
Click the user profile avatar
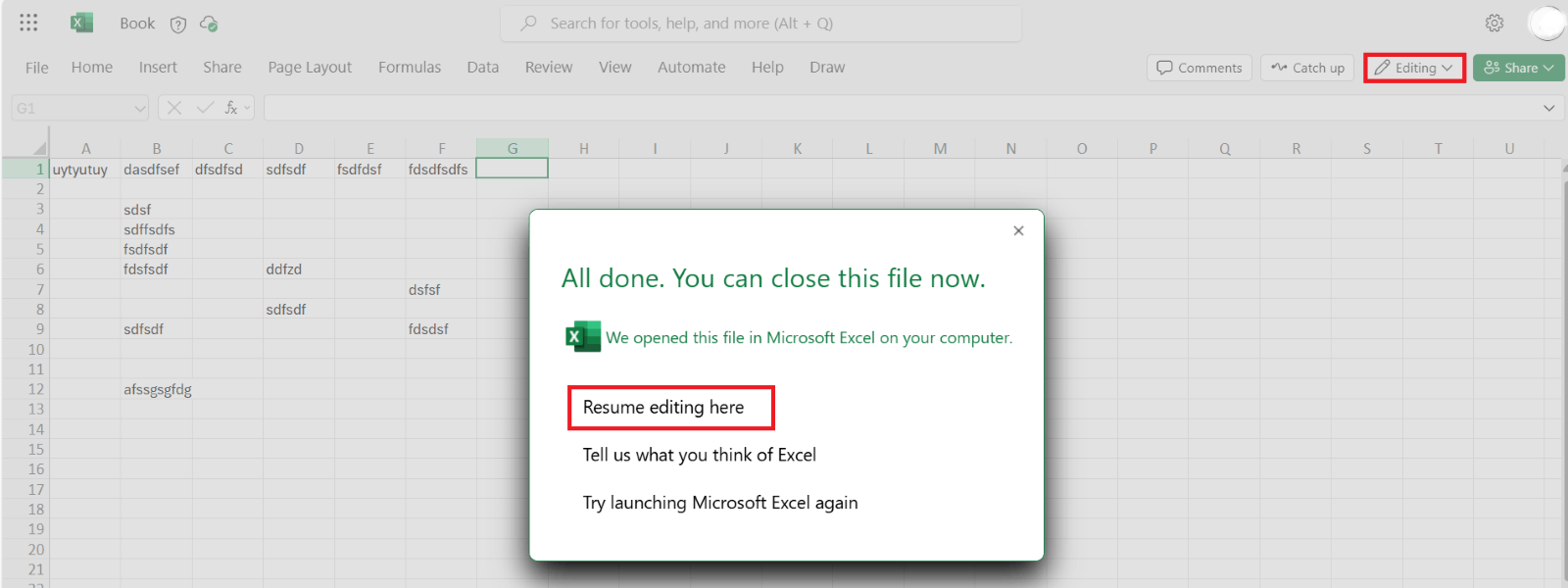coord(1547,23)
